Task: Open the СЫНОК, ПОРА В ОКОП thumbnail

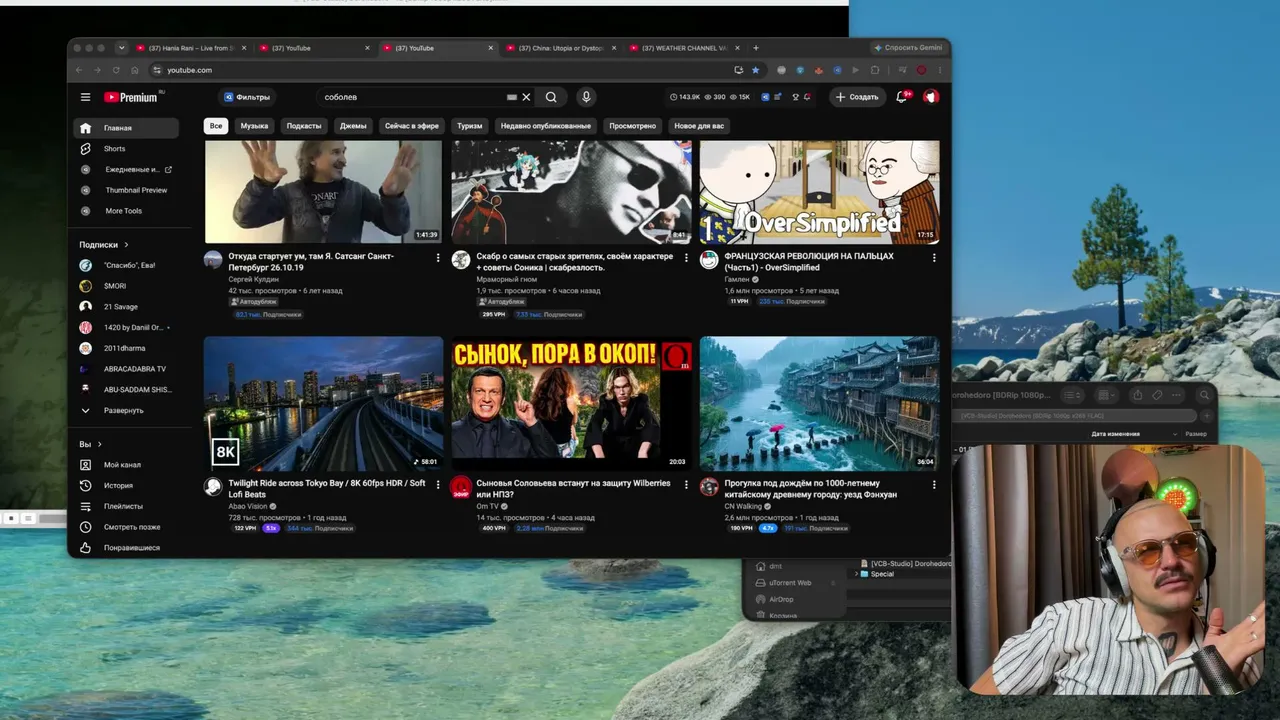Action: (x=571, y=403)
